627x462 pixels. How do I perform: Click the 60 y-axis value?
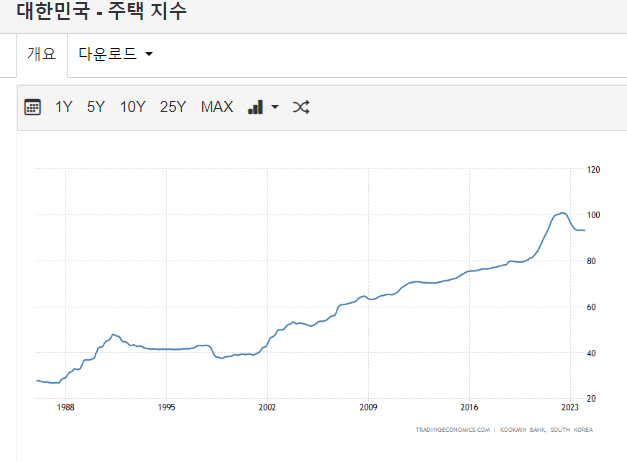coord(591,307)
